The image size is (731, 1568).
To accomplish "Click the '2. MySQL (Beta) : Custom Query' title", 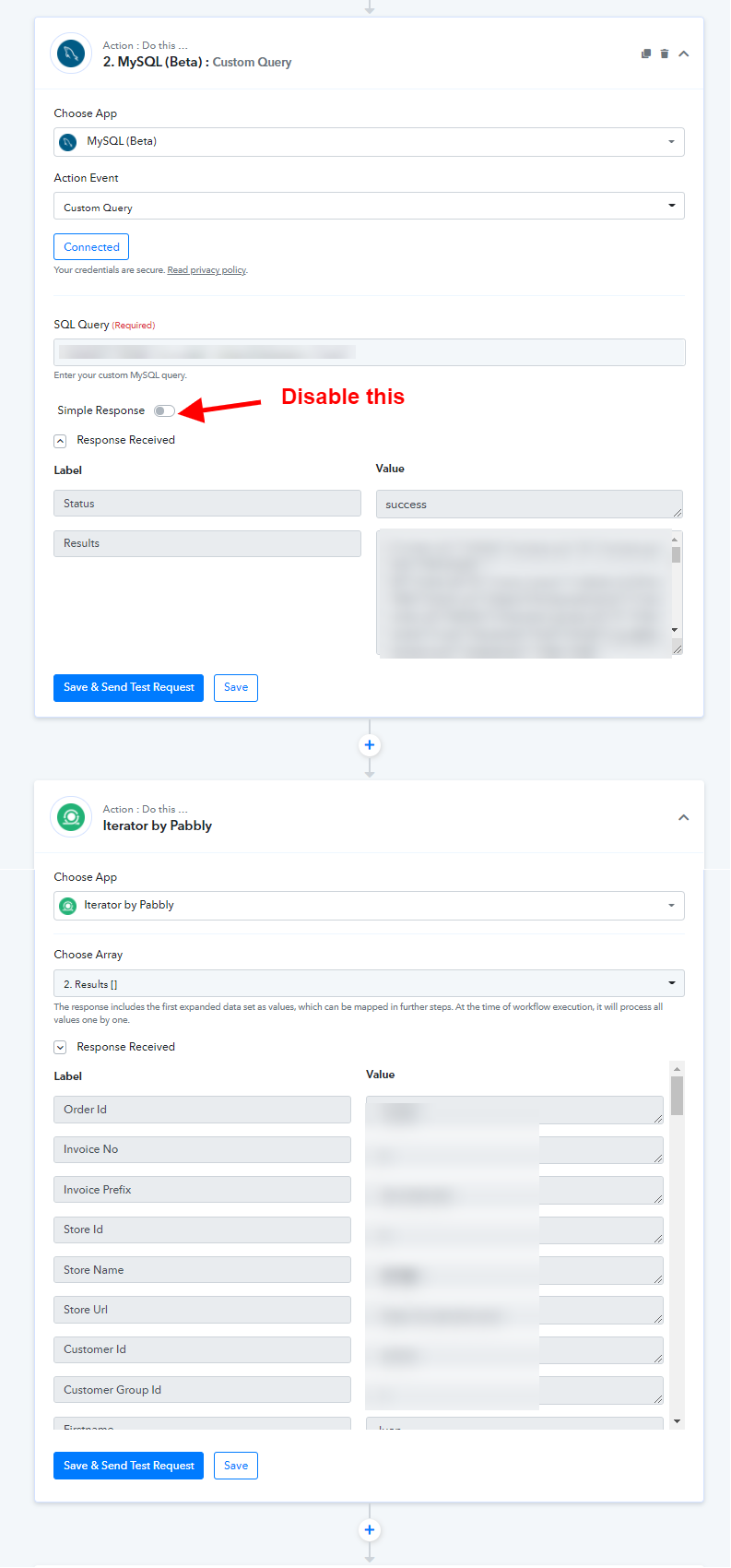I will pyautogui.click(x=197, y=62).
